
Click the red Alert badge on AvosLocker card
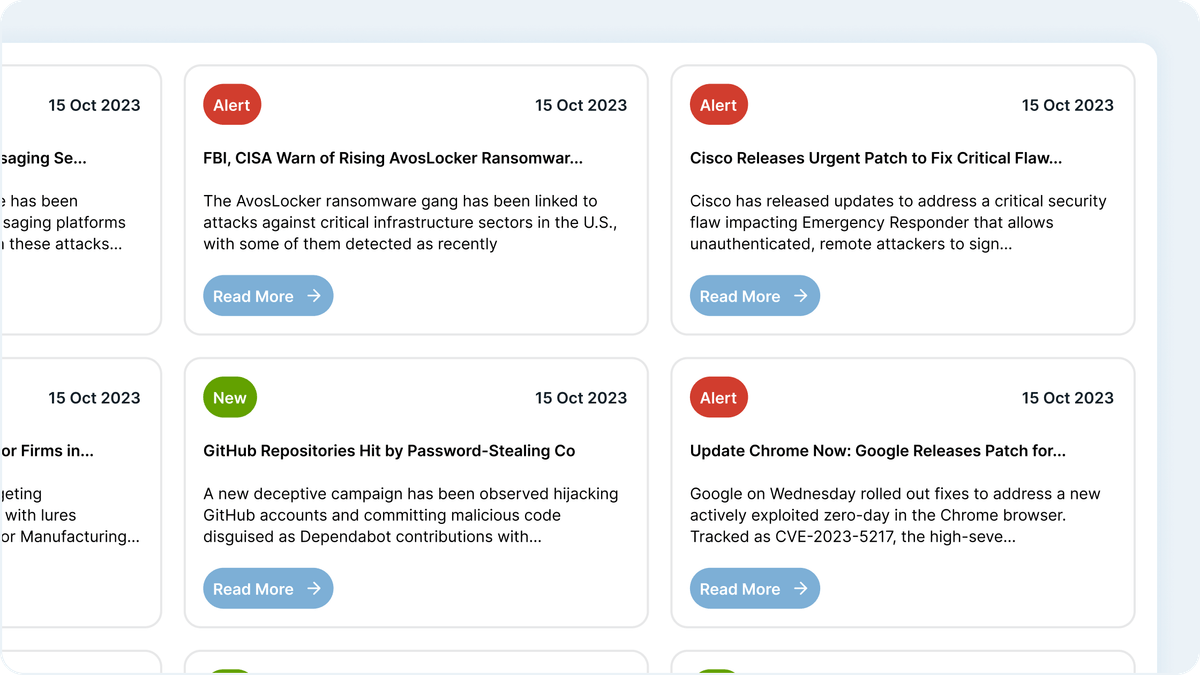[x=232, y=105]
